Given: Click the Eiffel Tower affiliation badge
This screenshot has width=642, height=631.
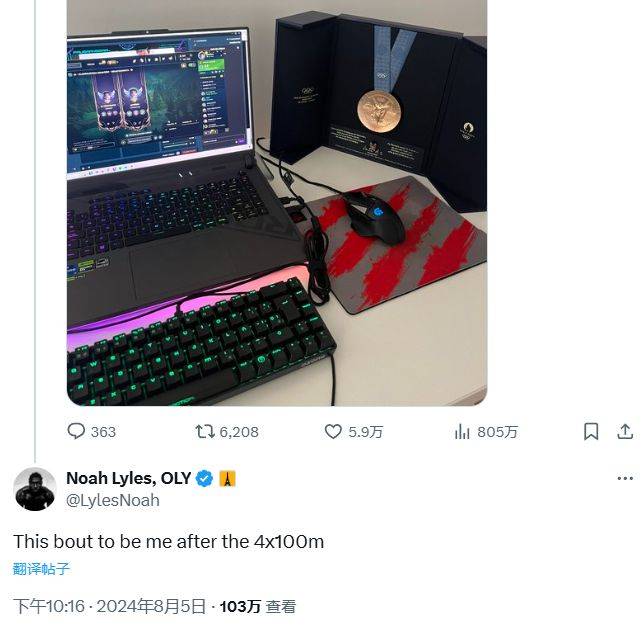Looking at the screenshot, I should tap(227, 478).
